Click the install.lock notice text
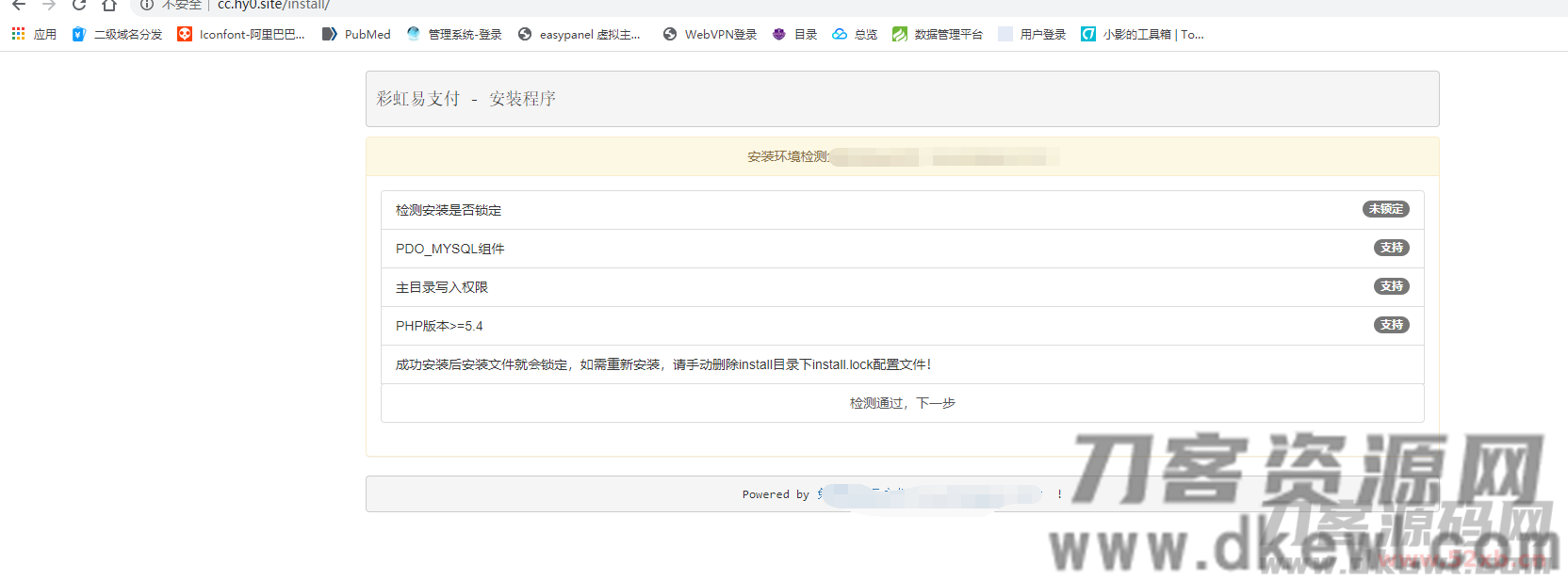The image size is (1568, 581). pyautogui.click(x=663, y=364)
